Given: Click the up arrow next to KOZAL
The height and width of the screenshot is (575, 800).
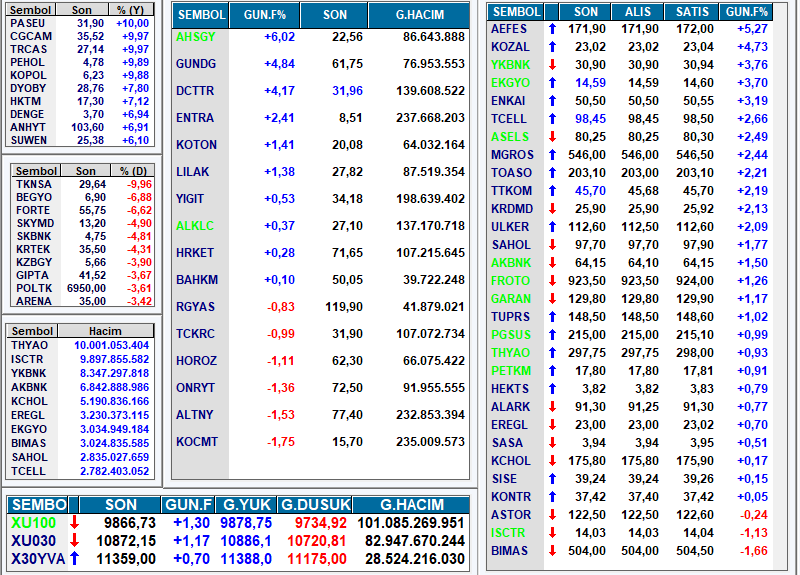Looking at the screenshot, I should pos(552,47).
